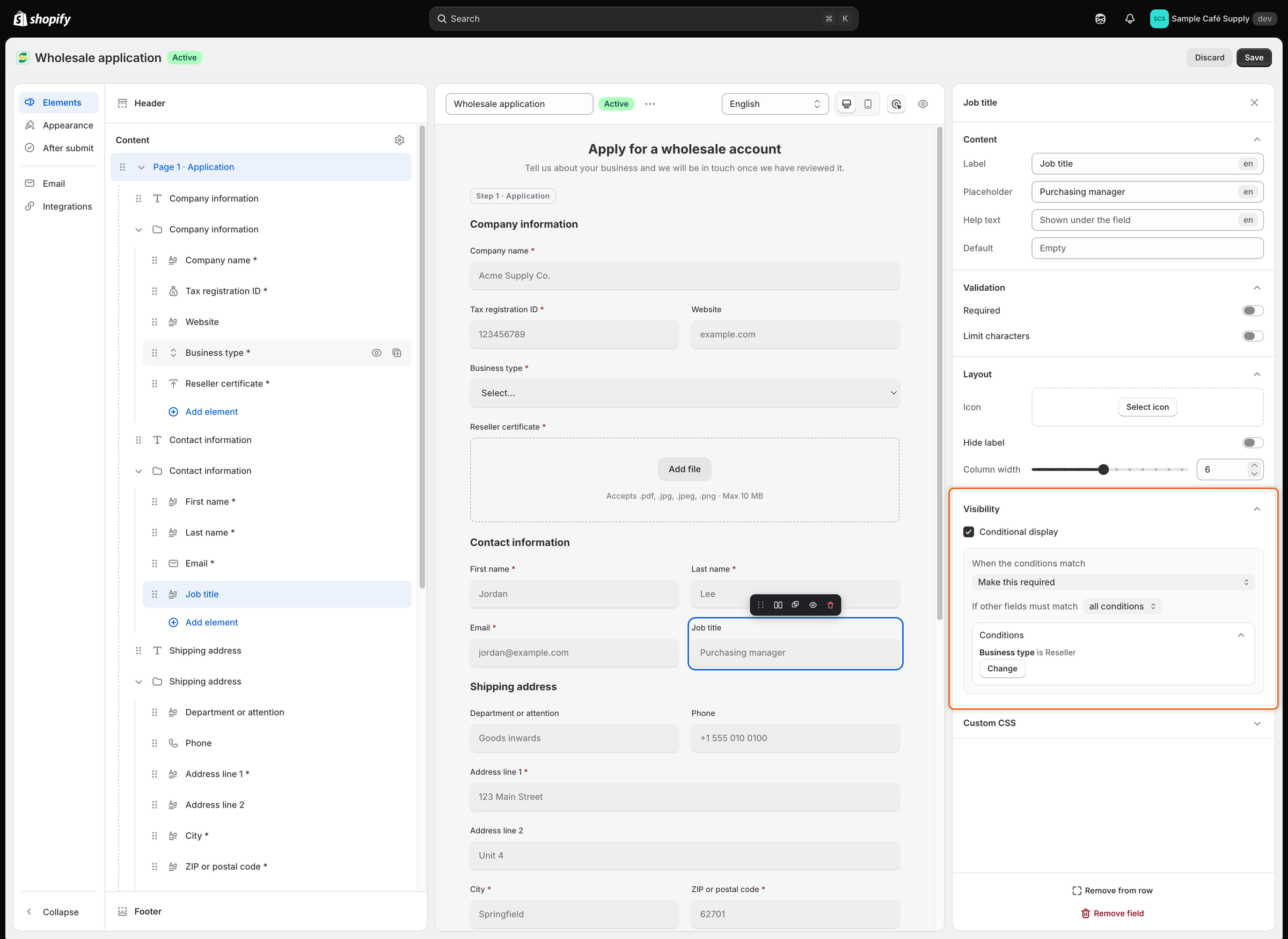Click the Shopify logo
The height and width of the screenshot is (939, 1288).
[42, 19]
